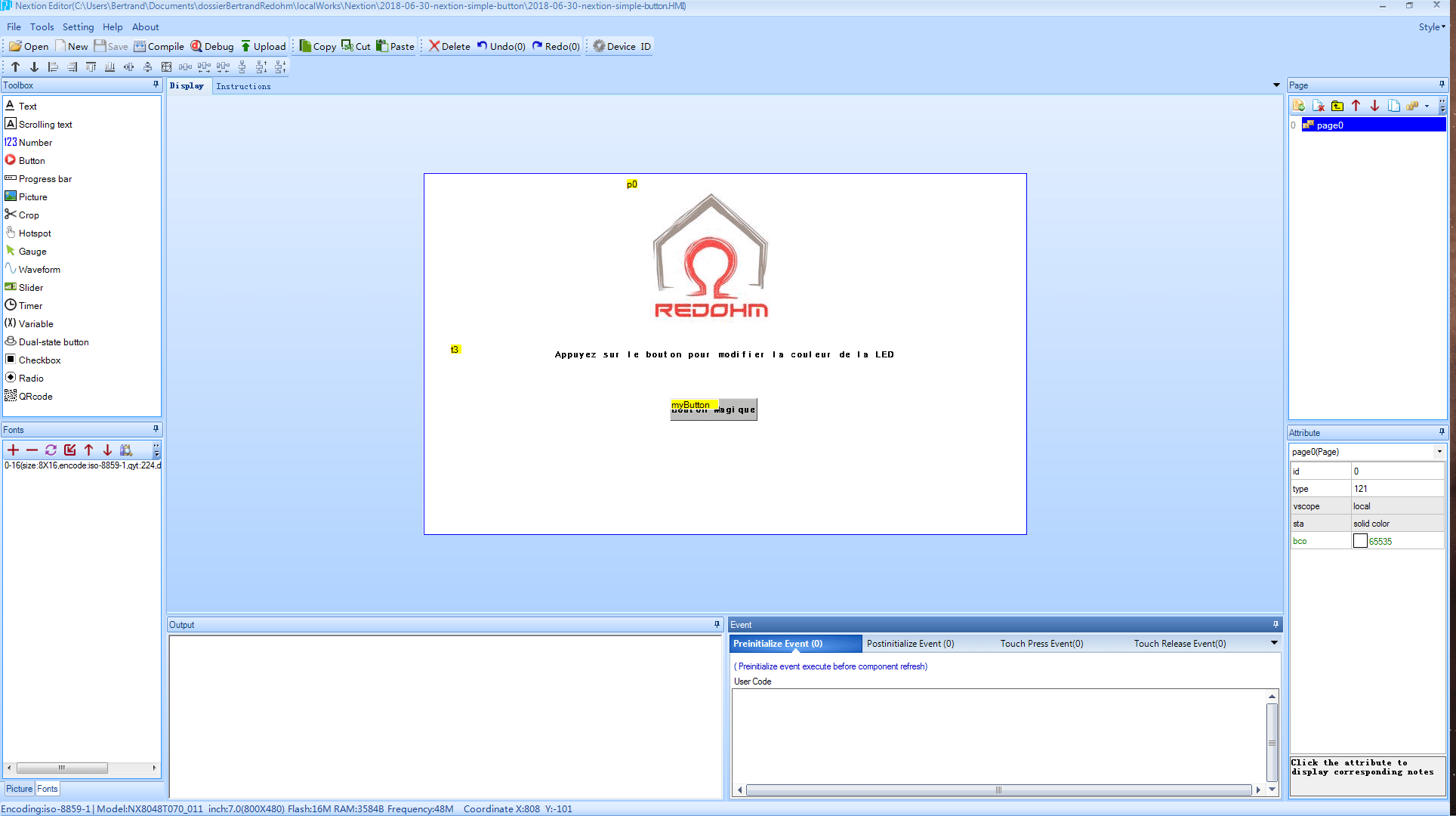Move font down in Fonts panel
The width and height of the screenshot is (1456, 816).
click(107, 450)
